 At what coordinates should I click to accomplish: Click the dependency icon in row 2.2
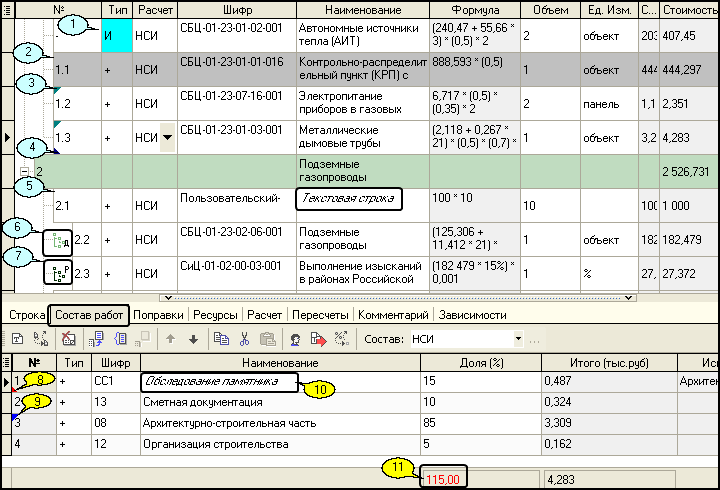tap(57, 241)
